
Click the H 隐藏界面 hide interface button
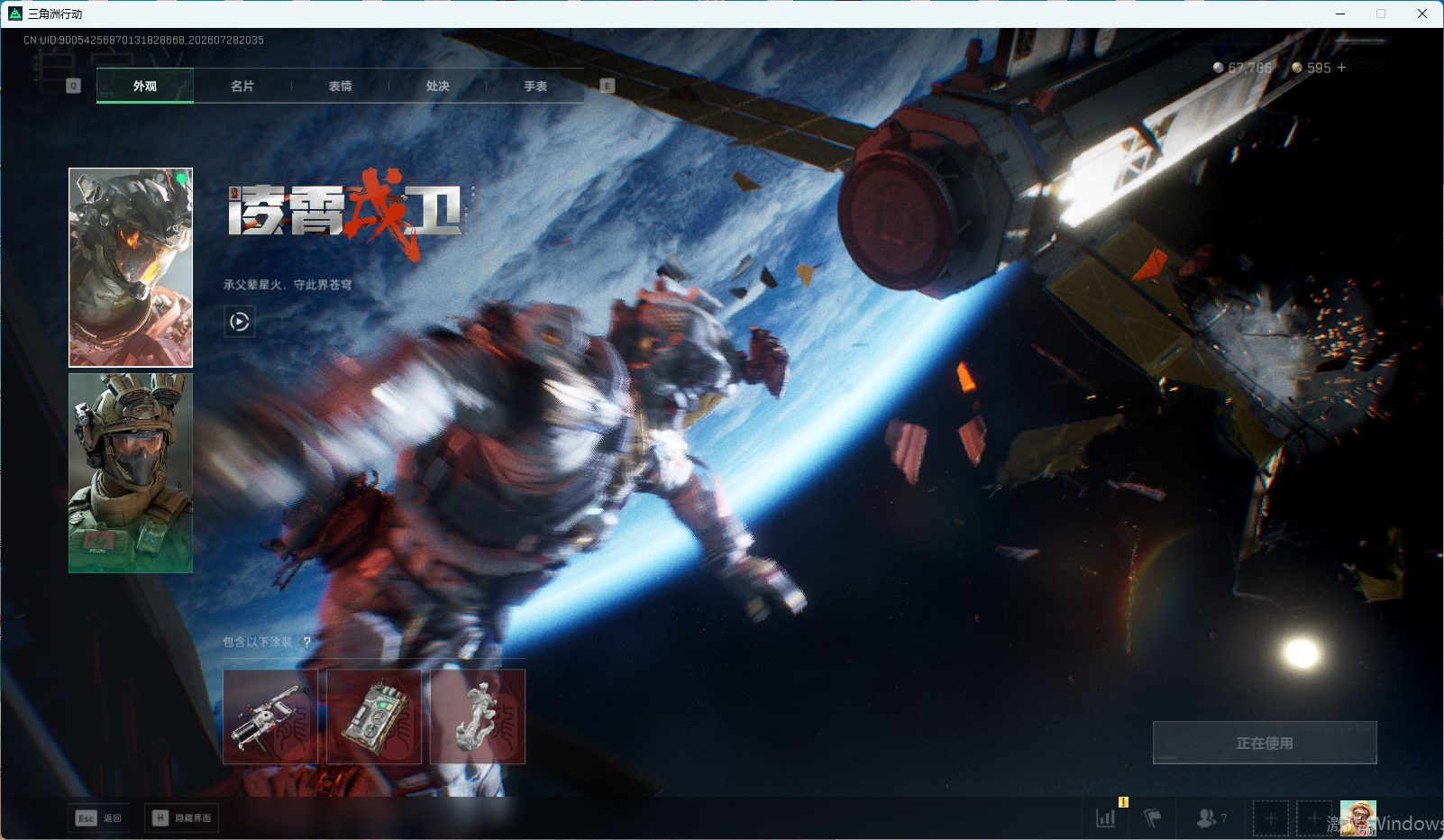point(181,818)
